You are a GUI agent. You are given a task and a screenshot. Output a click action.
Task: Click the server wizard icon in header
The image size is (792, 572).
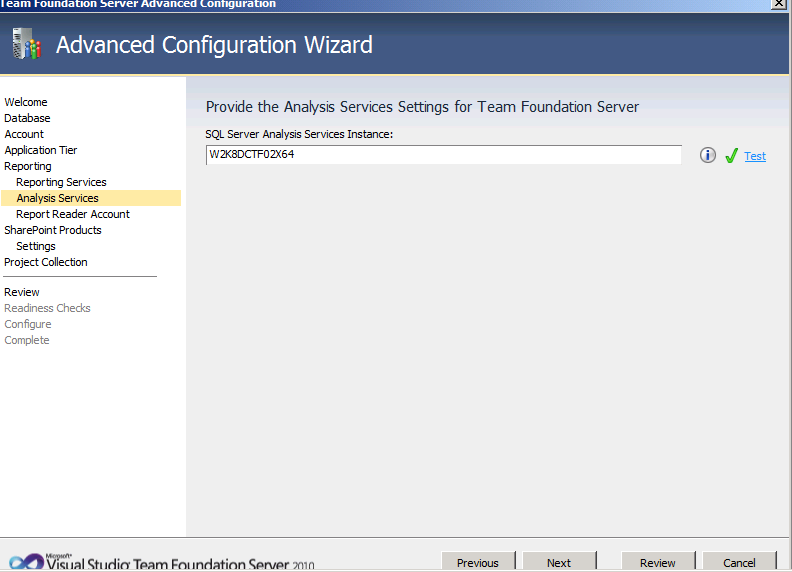pyautogui.click(x=26, y=44)
